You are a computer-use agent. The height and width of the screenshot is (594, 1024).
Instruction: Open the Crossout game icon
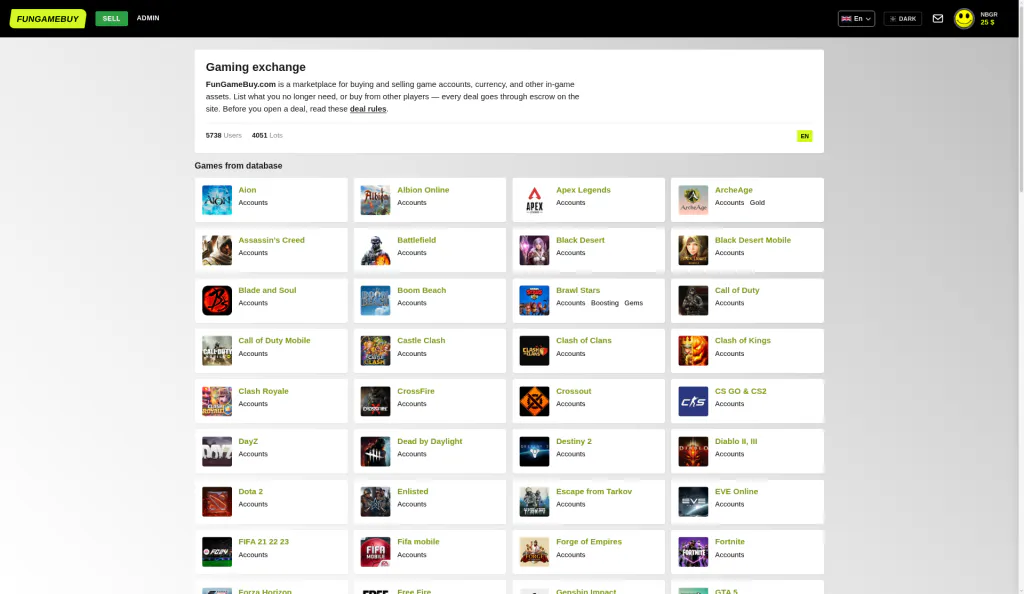click(x=534, y=401)
